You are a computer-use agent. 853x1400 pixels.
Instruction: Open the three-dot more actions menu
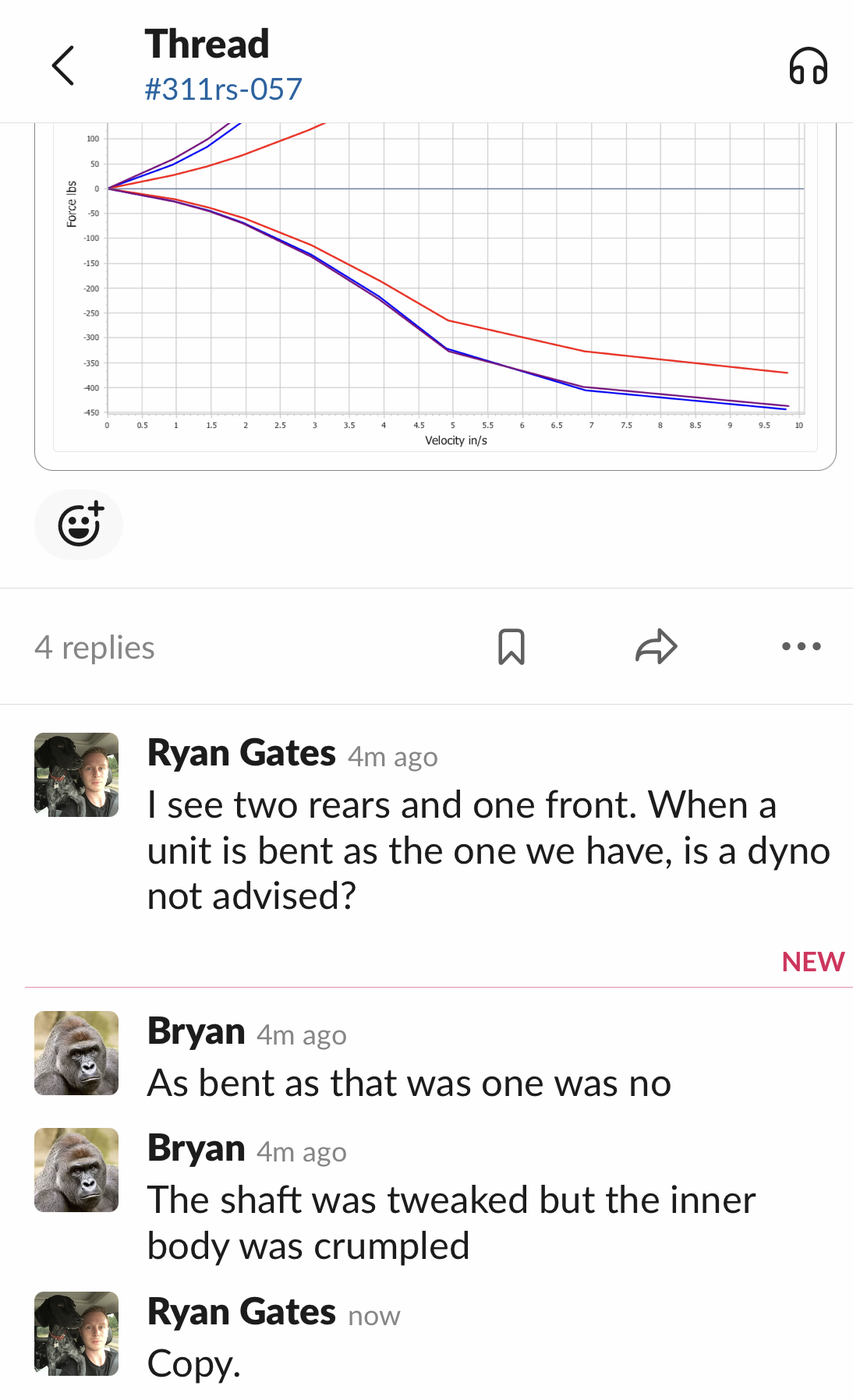coord(801,647)
